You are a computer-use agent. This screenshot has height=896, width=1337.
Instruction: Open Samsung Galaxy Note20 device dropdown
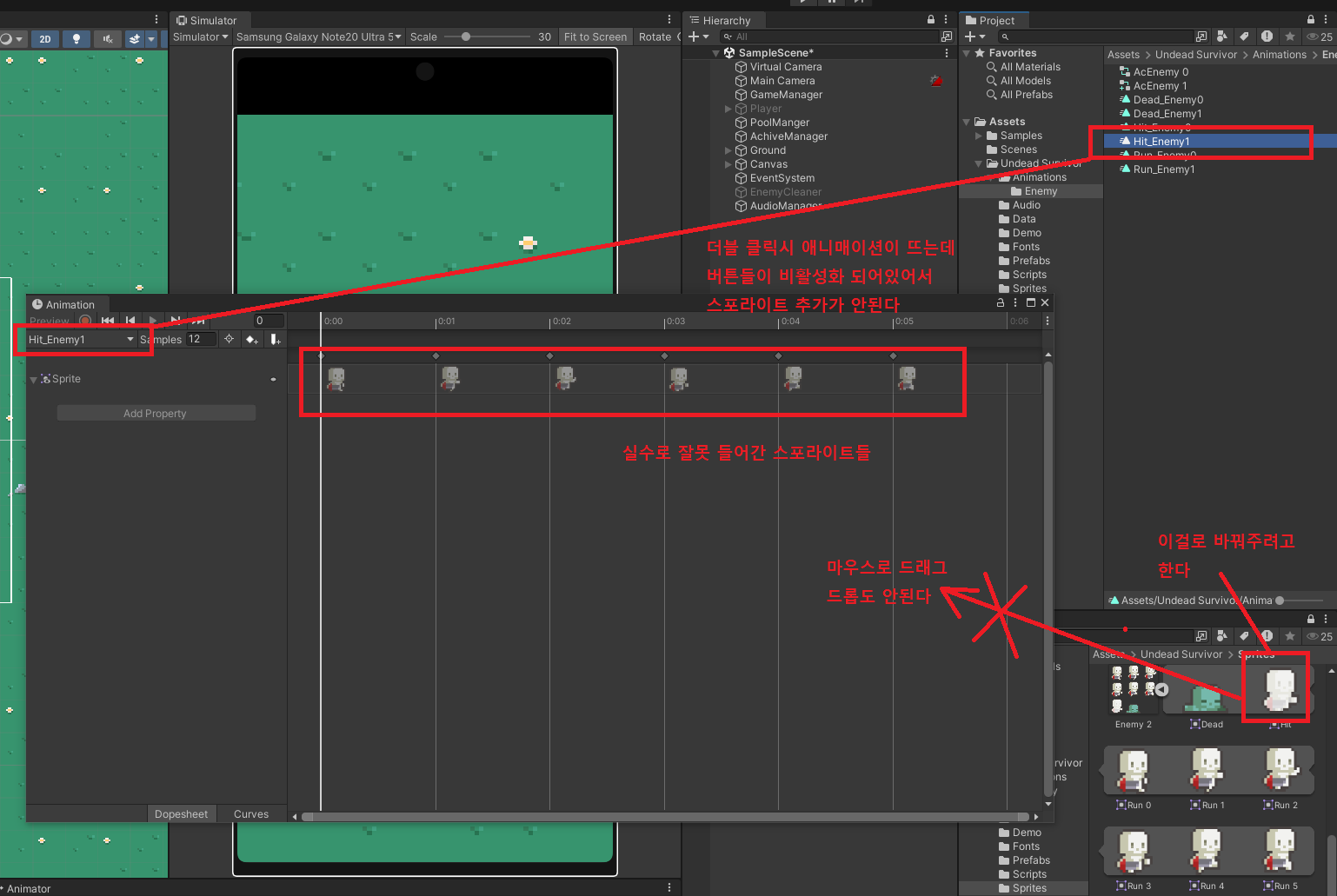(319, 37)
